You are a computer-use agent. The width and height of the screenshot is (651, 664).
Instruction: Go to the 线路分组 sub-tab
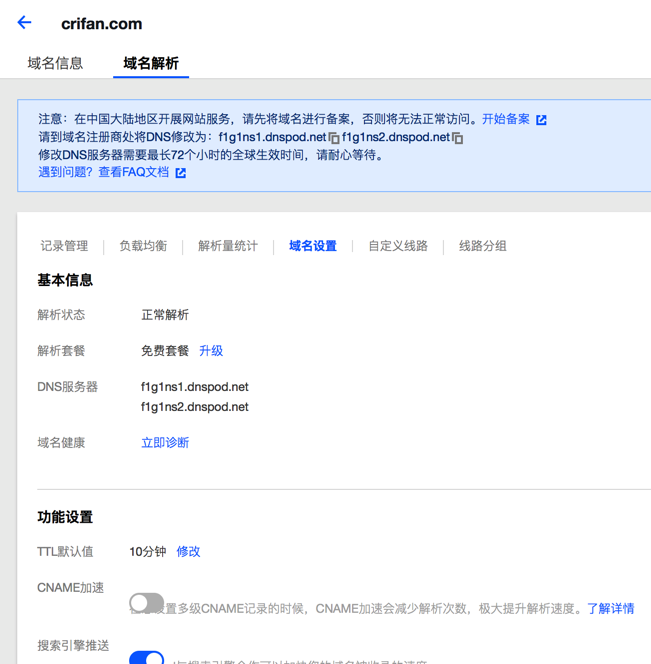point(483,246)
